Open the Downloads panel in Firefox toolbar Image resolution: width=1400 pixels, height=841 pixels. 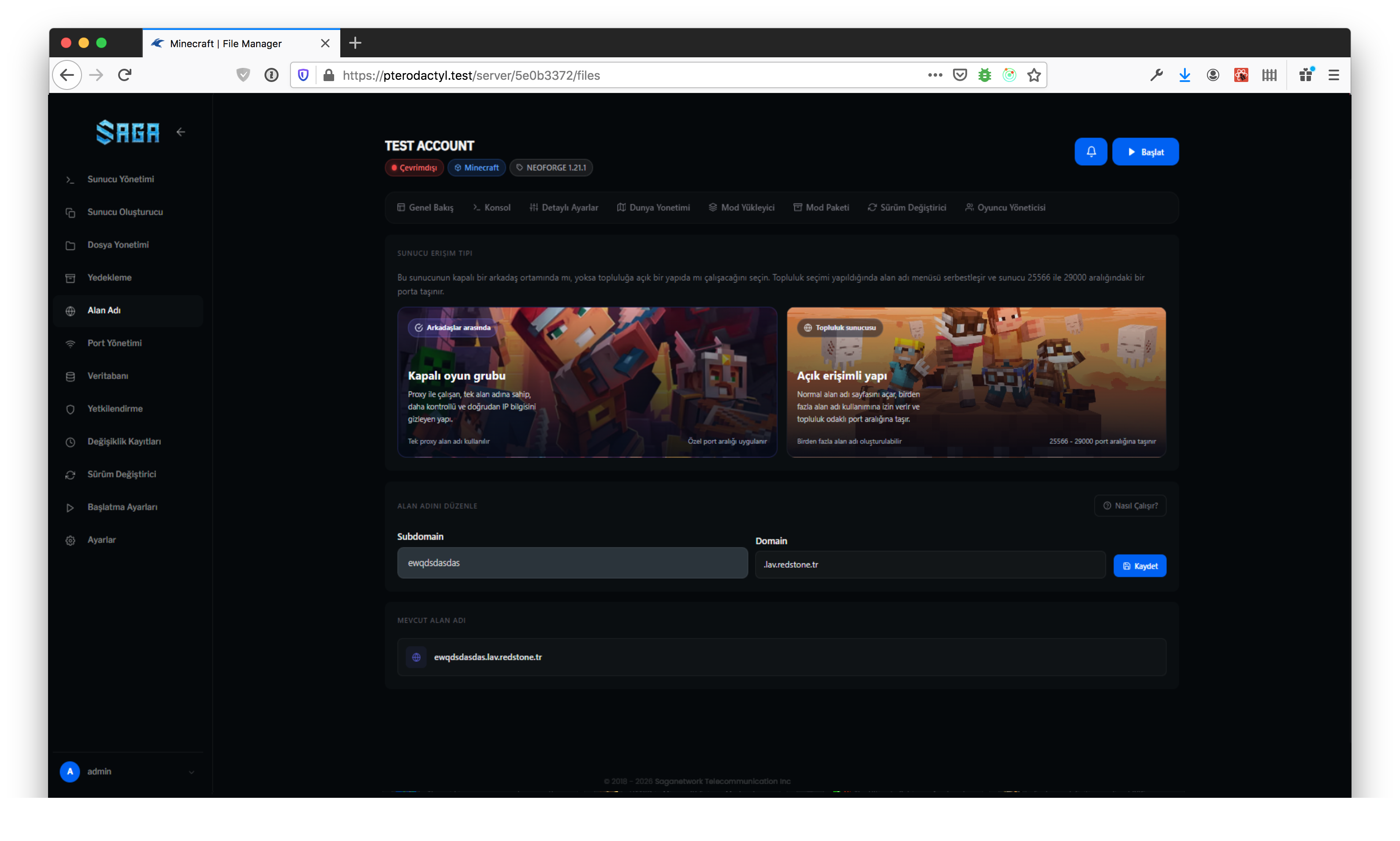(x=1184, y=75)
